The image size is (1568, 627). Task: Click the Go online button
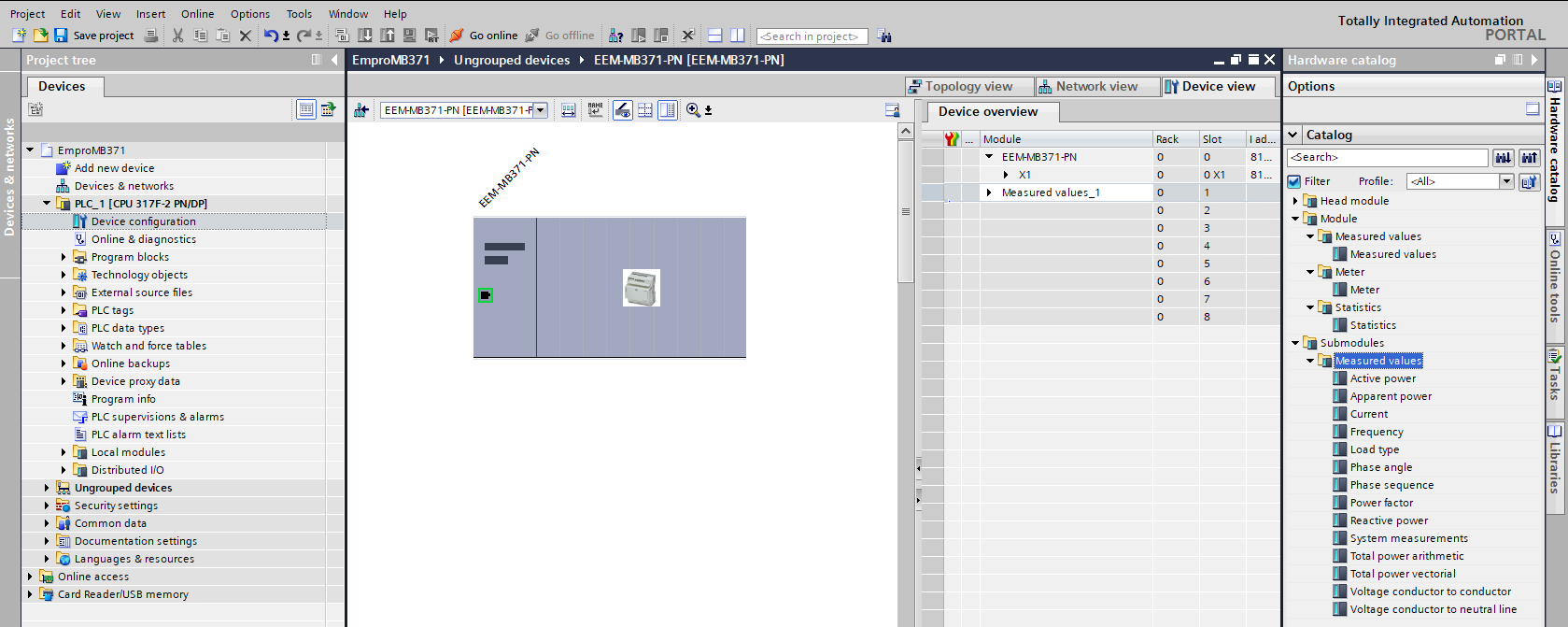pyautogui.click(x=484, y=36)
